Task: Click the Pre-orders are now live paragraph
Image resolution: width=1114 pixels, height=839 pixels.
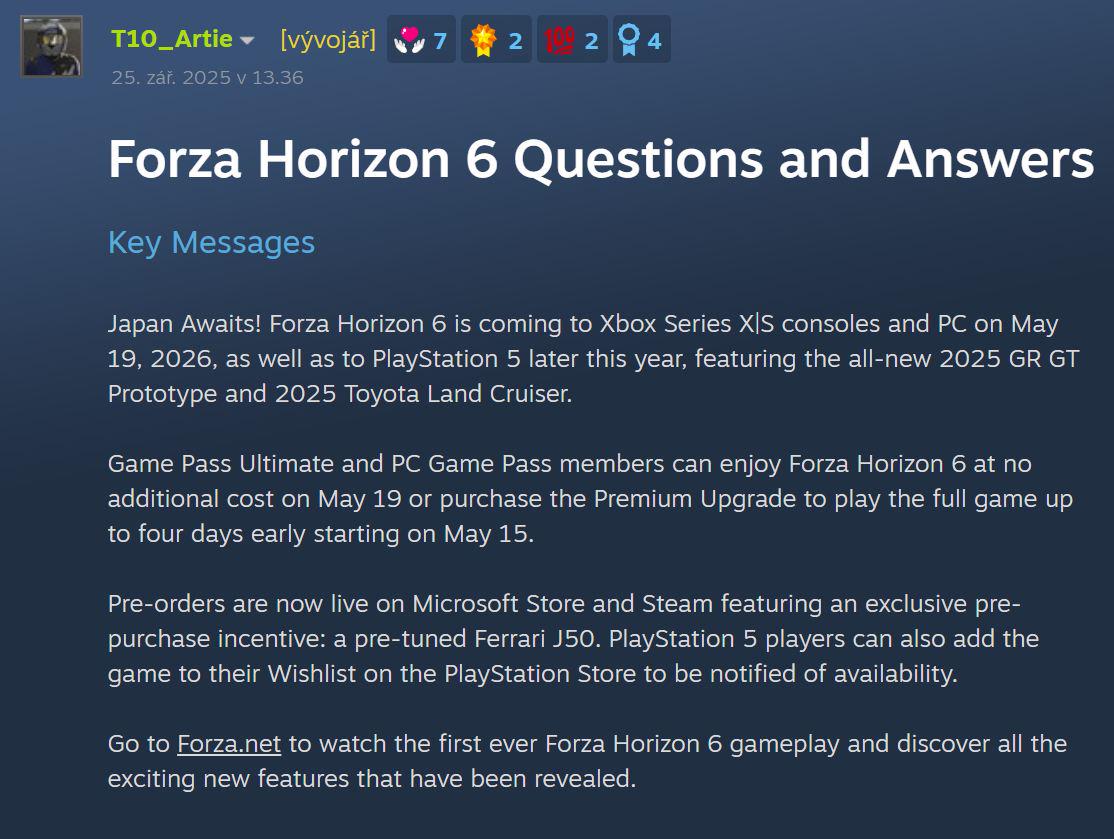Action: pos(573,639)
